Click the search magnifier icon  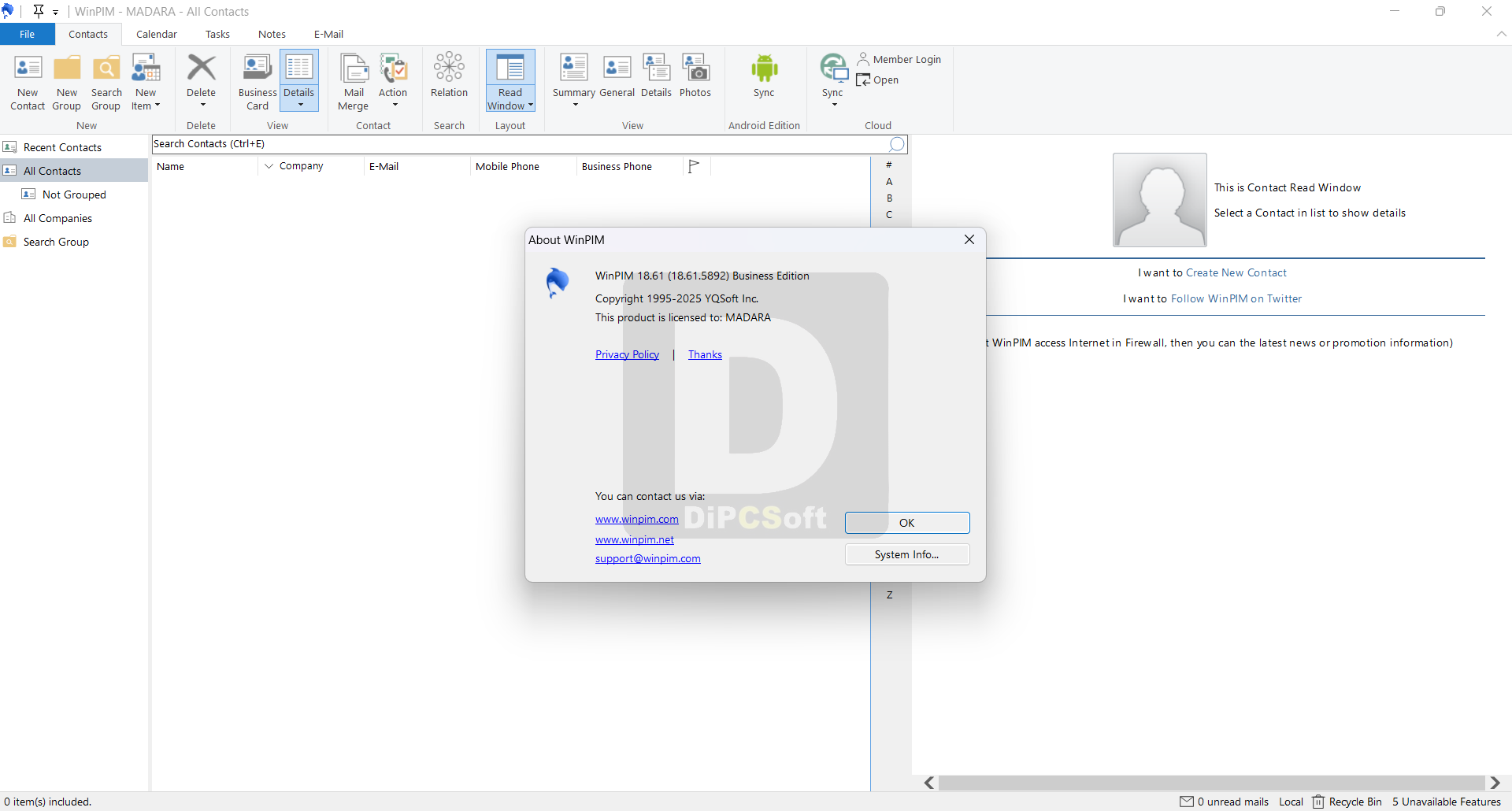(897, 144)
